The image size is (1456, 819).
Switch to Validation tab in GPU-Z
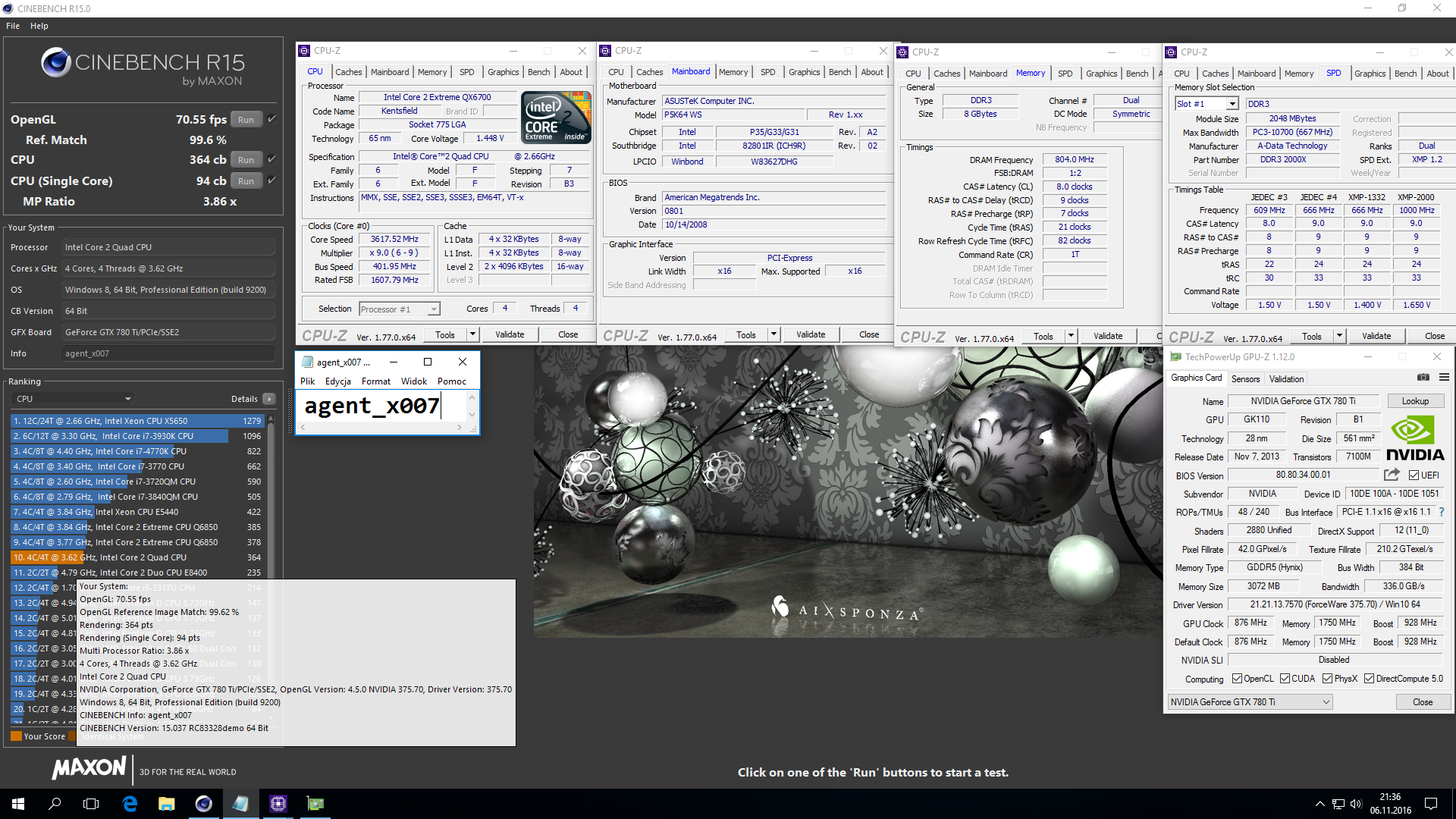pos(1287,379)
